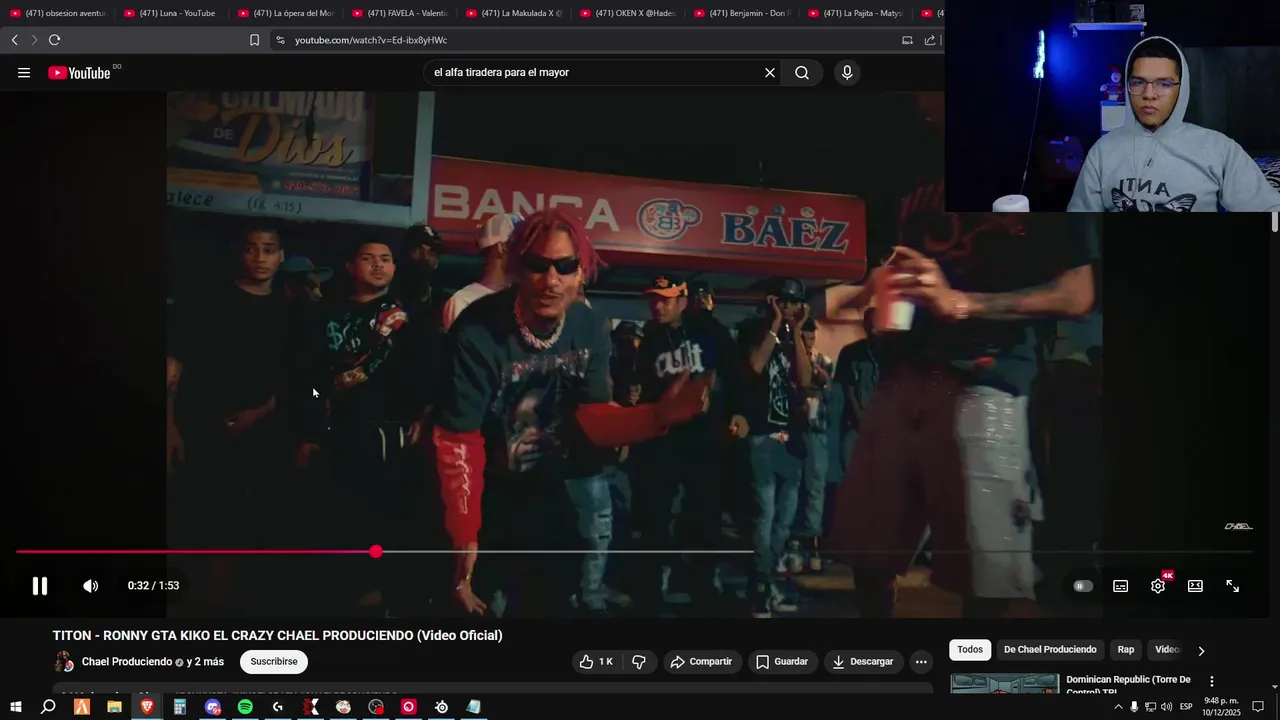
Task: Open the system volume control
Action: (x=1166, y=707)
